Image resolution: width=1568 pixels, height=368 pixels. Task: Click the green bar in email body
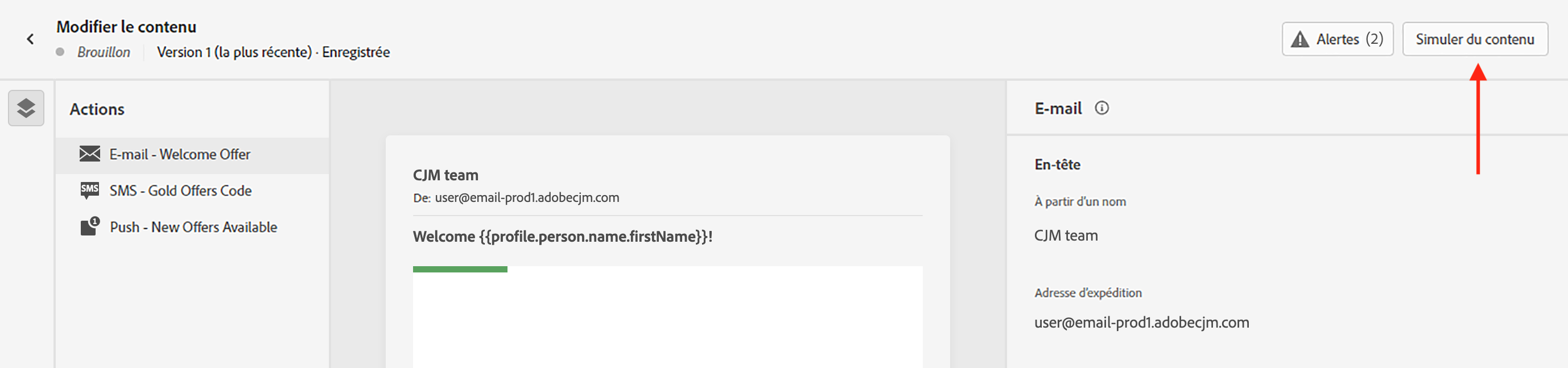pyautogui.click(x=460, y=269)
